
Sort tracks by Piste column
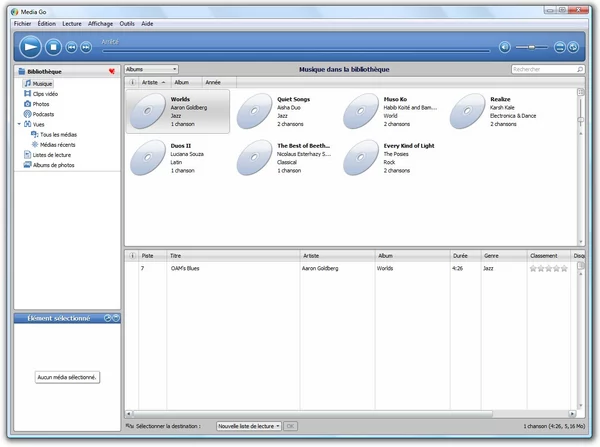tap(152, 256)
